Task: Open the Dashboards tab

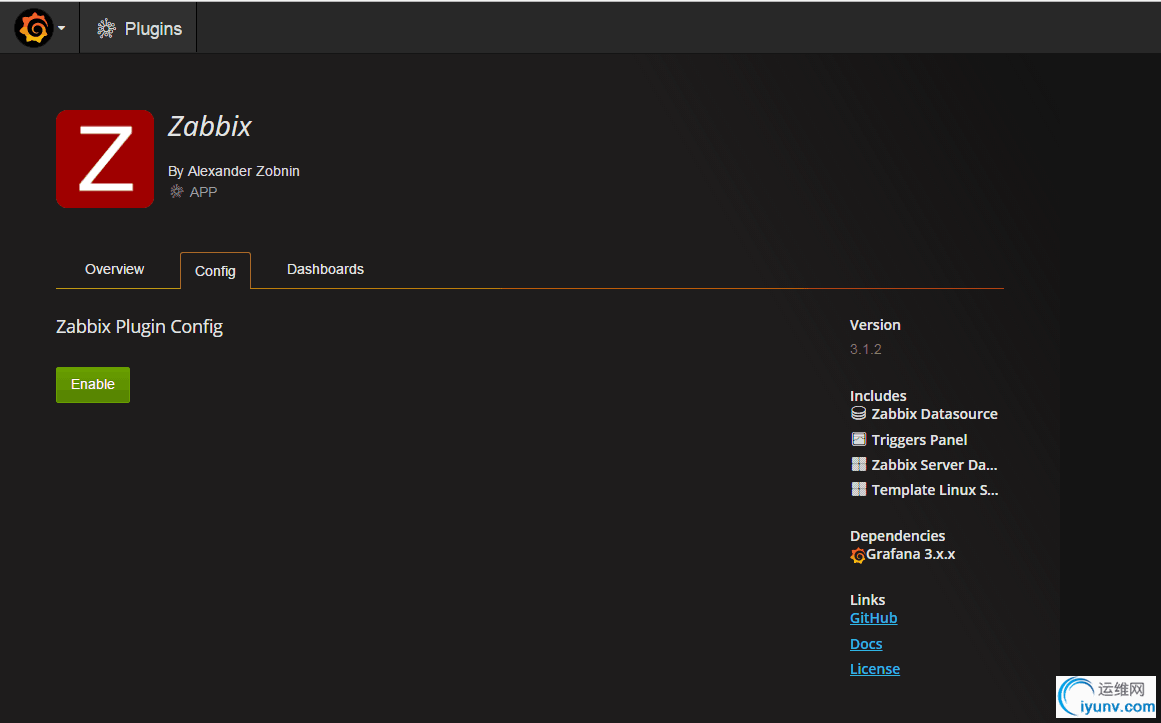Action: click(325, 269)
